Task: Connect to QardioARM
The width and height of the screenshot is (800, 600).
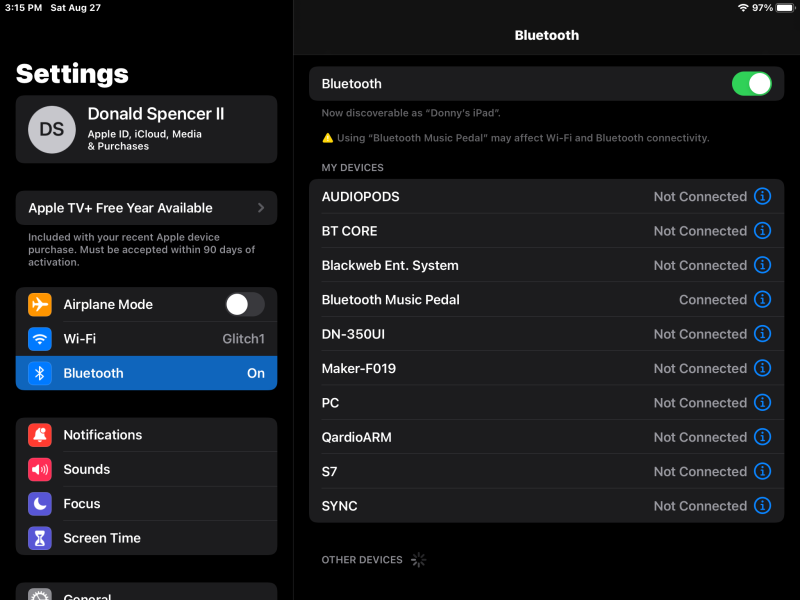Action: 546,437
